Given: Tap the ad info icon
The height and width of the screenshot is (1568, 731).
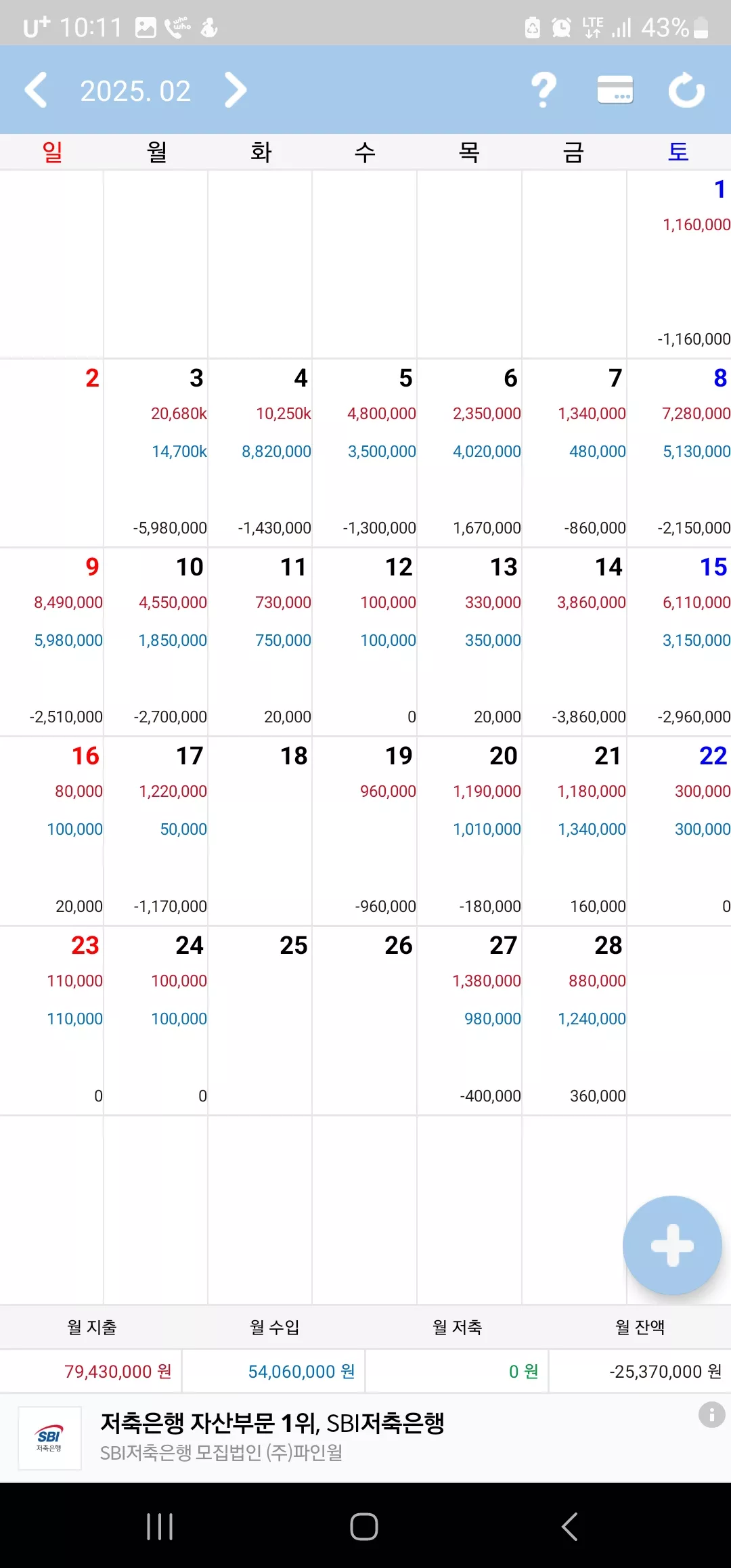Looking at the screenshot, I should tap(711, 1415).
